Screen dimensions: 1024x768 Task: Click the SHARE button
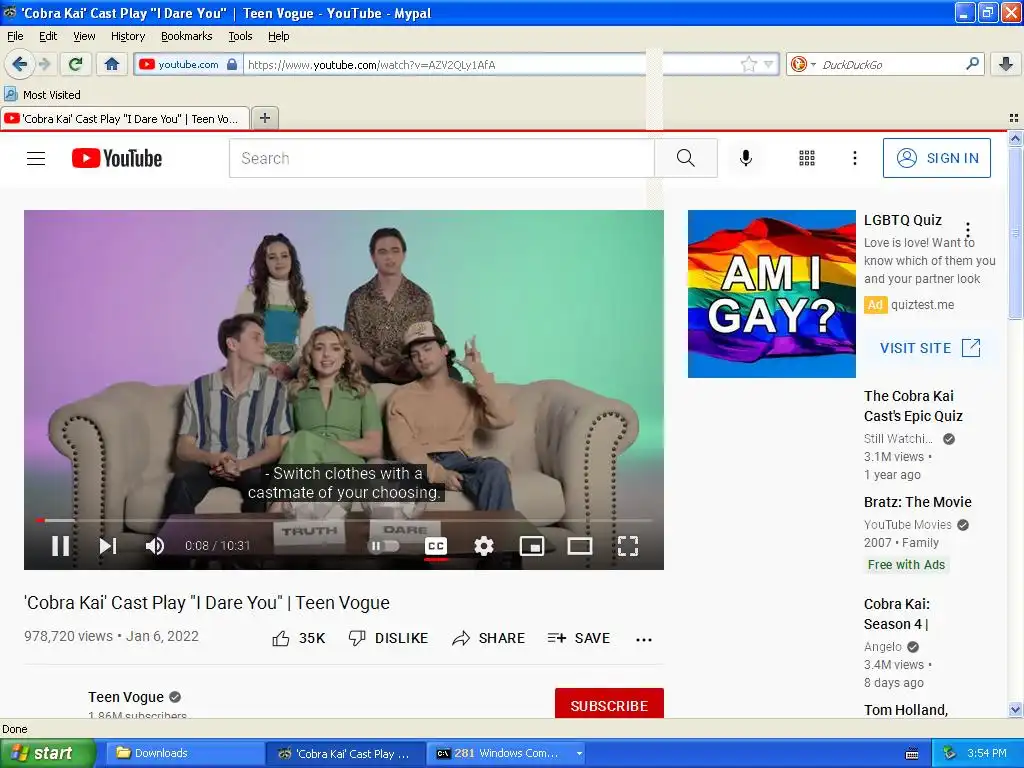pos(488,638)
